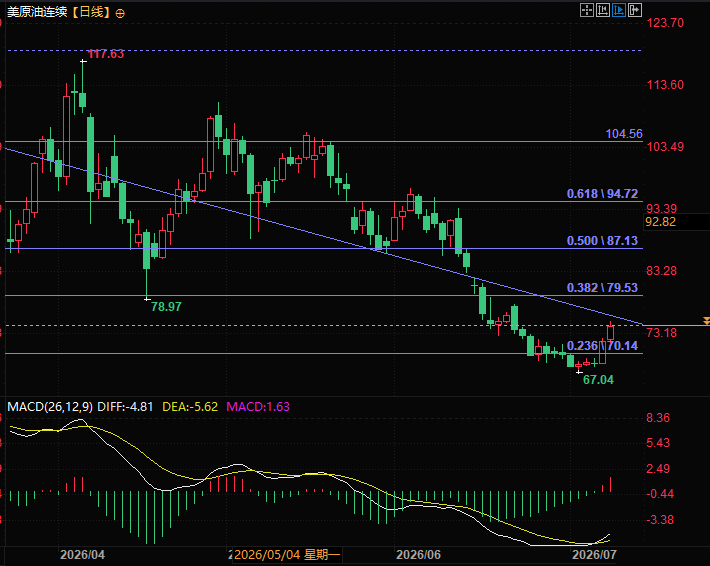Select the 104.56 horizontal line label

coord(624,134)
